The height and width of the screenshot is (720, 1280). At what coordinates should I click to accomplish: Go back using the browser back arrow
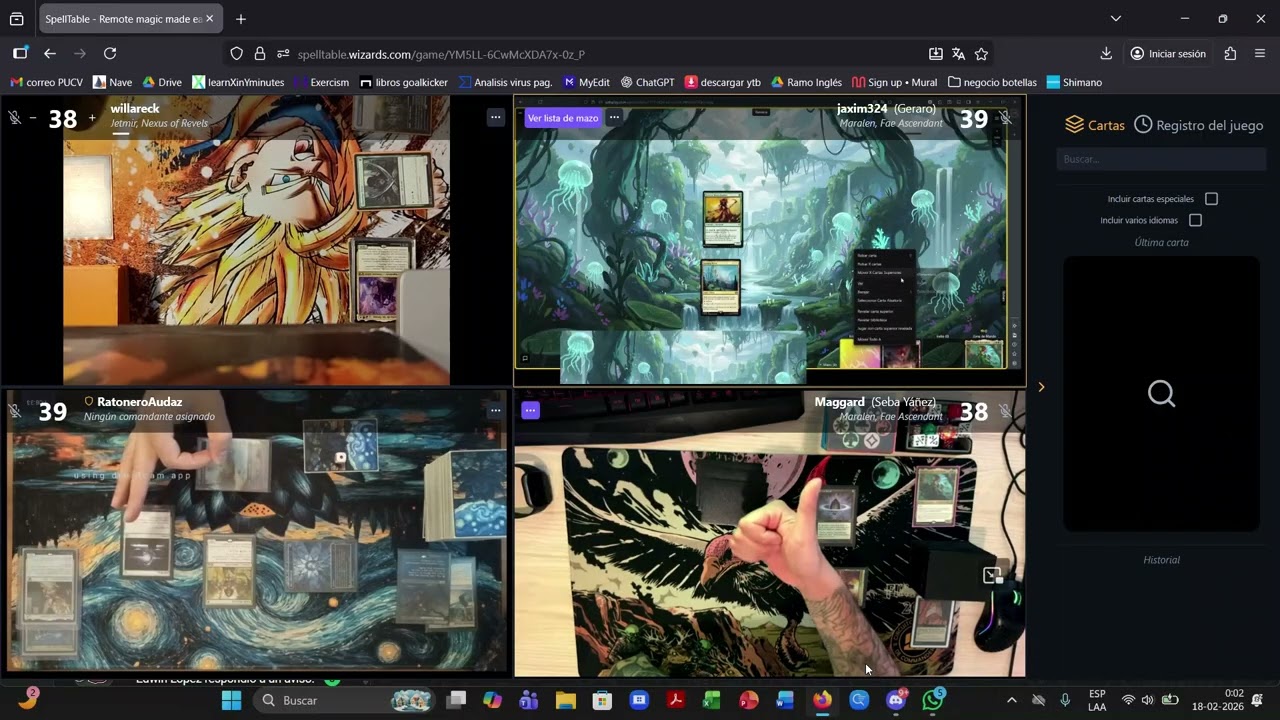coord(50,54)
